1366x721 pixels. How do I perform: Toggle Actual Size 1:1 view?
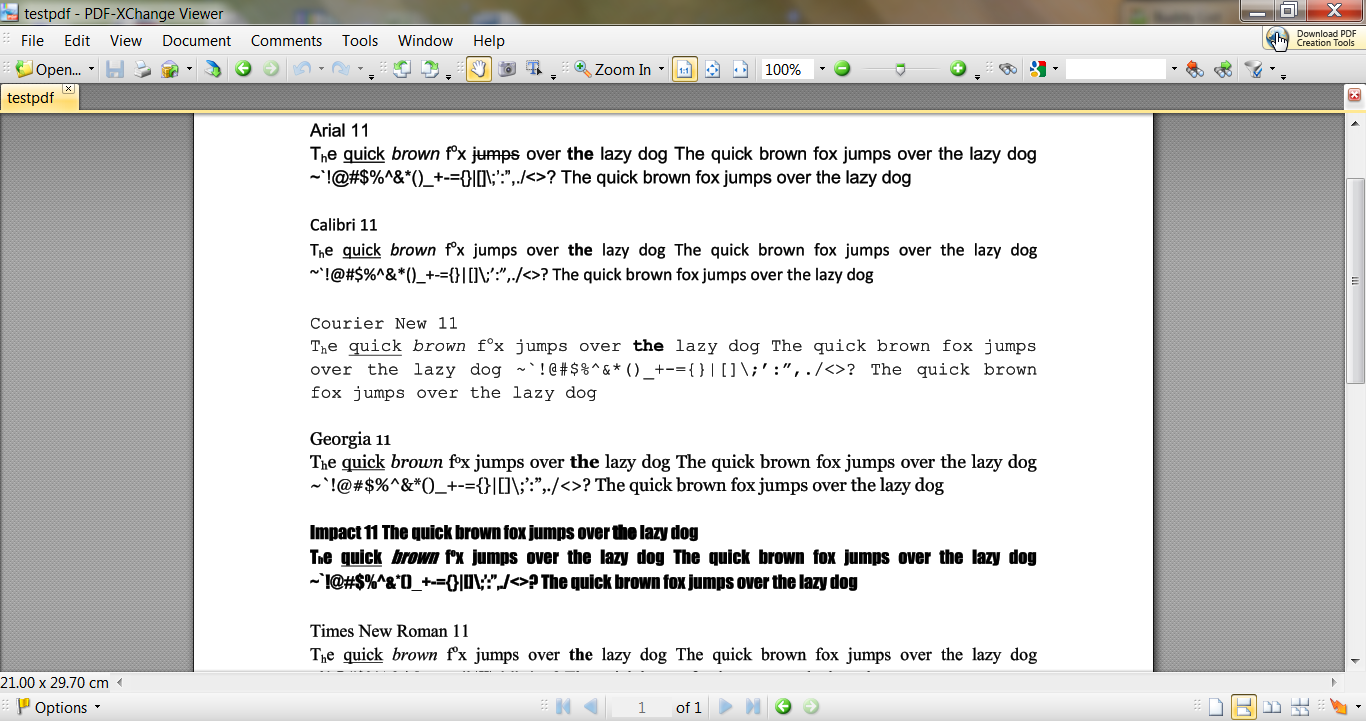(x=685, y=69)
